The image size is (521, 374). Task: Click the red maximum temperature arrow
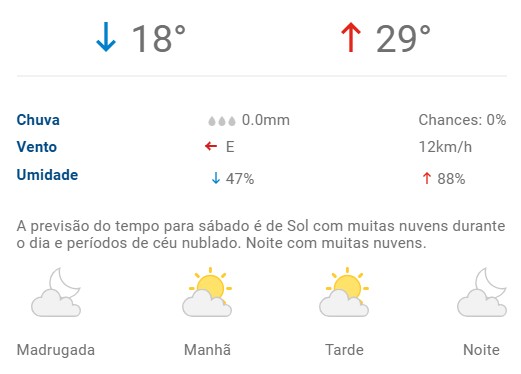pyautogui.click(x=351, y=37)
